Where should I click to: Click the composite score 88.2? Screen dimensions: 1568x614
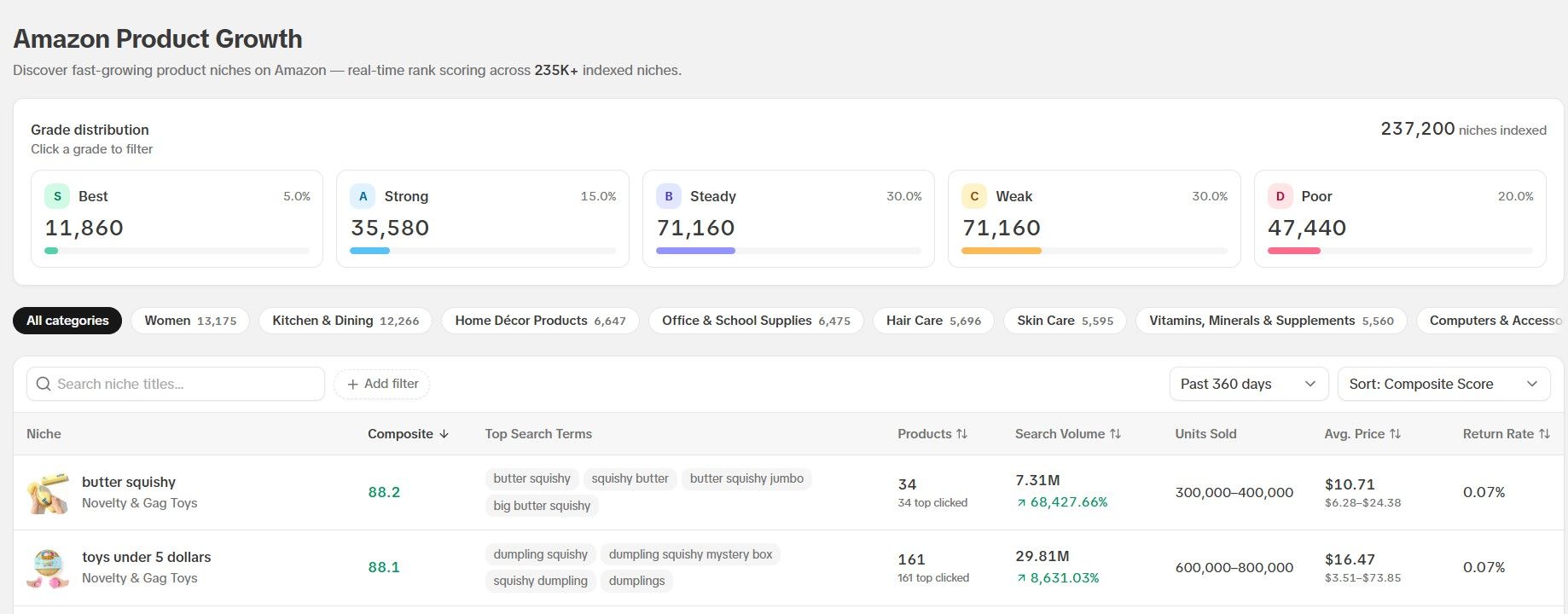tap(384, 492)
